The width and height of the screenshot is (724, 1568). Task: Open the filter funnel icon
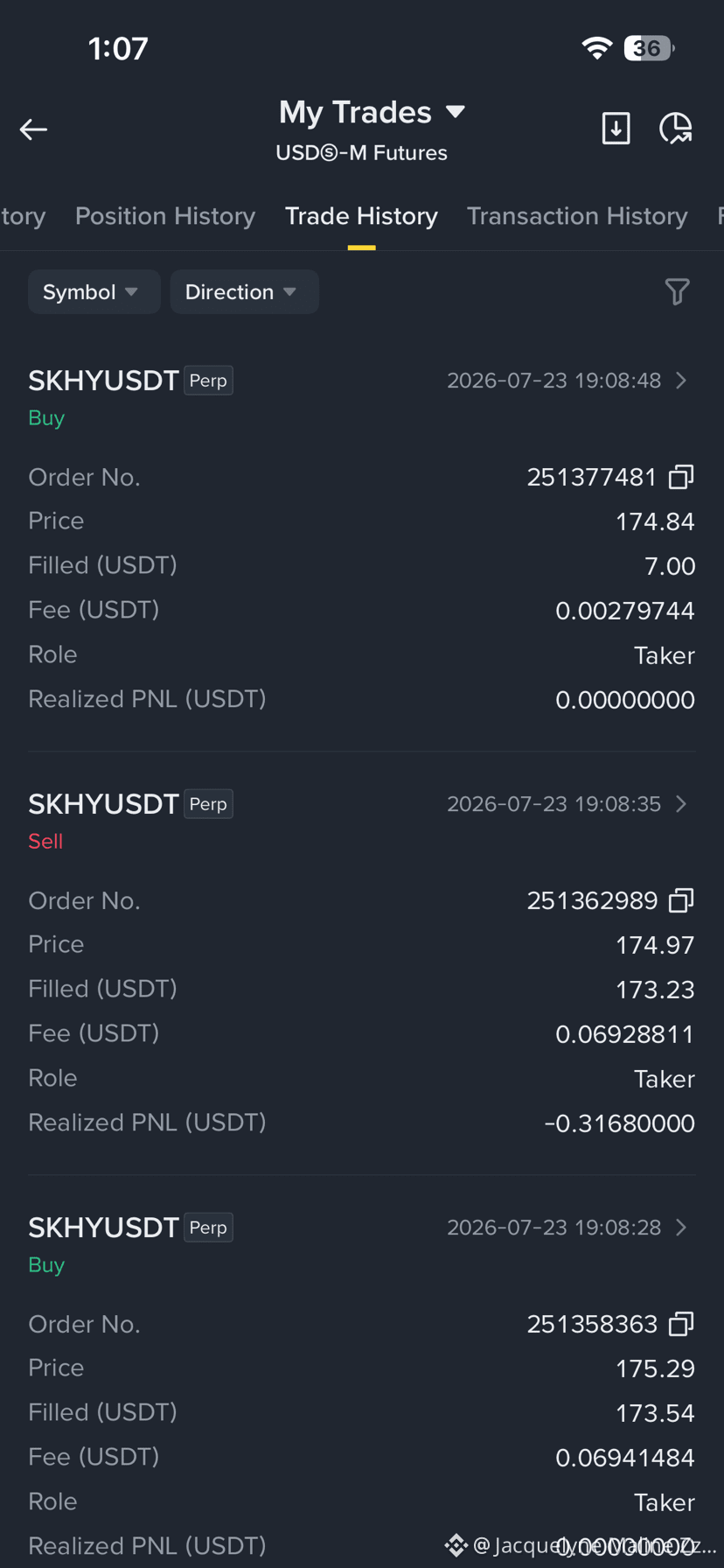(677, 291)
